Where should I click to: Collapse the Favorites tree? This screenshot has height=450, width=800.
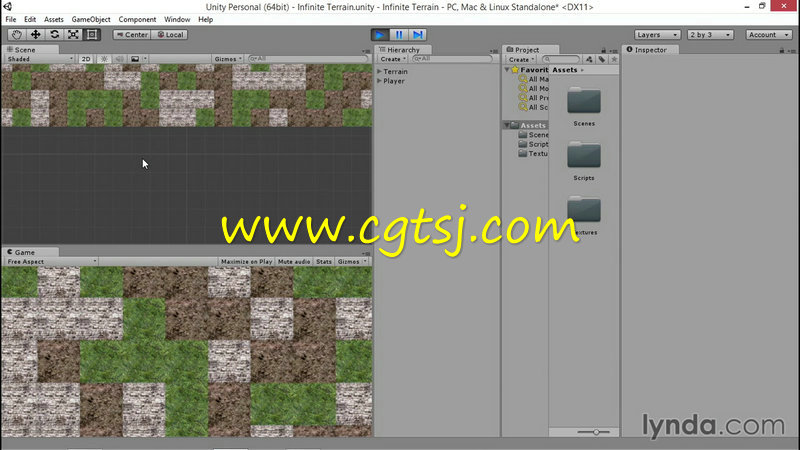[507, 69]
